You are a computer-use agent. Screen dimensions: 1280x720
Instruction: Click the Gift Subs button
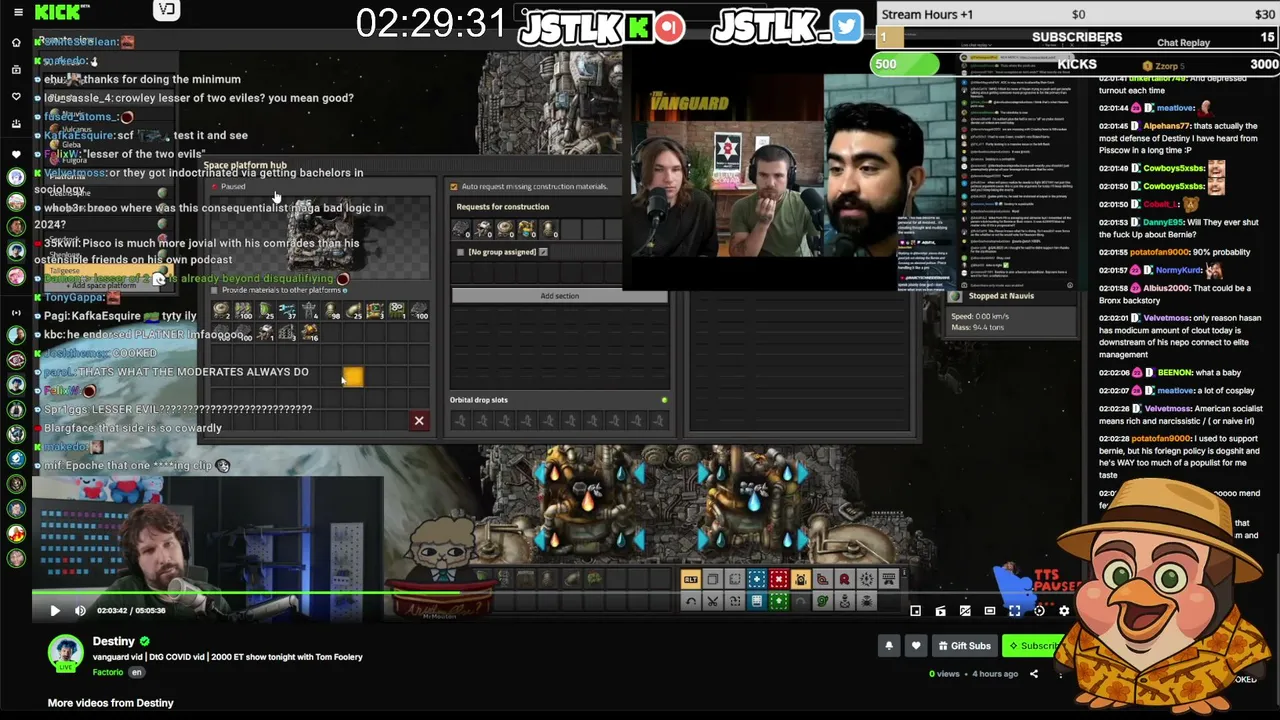pyautogui.click(x=965, y=646)
